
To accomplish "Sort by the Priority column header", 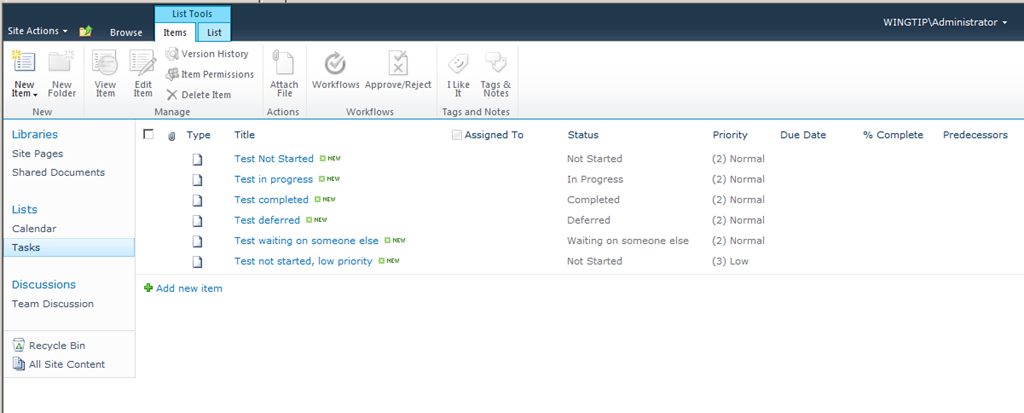I will coord(730,135).
